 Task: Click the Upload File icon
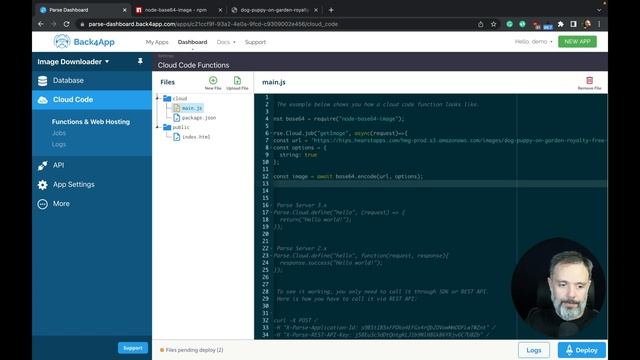[237, 80]
